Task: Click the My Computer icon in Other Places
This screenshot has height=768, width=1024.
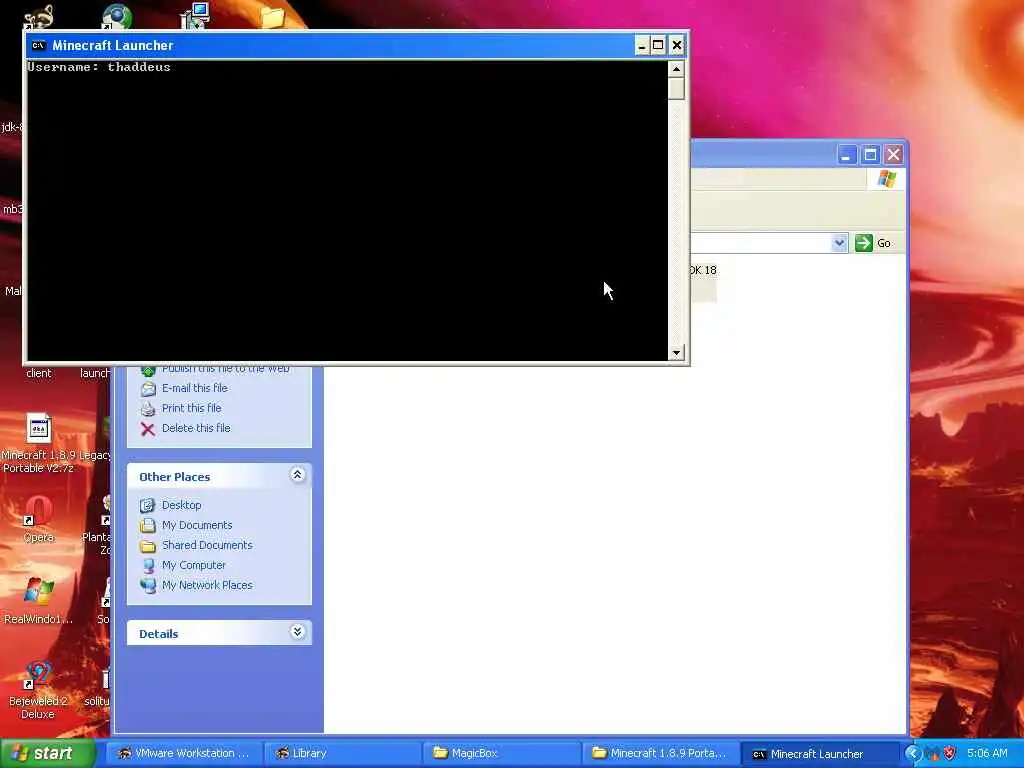Action: point(148,566)
